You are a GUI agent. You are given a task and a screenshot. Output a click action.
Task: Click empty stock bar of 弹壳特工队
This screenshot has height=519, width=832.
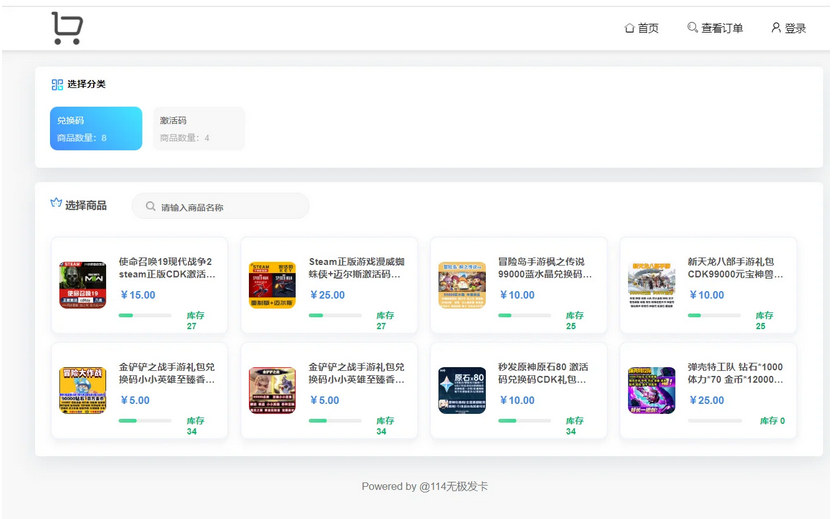[x=714, y=420]
